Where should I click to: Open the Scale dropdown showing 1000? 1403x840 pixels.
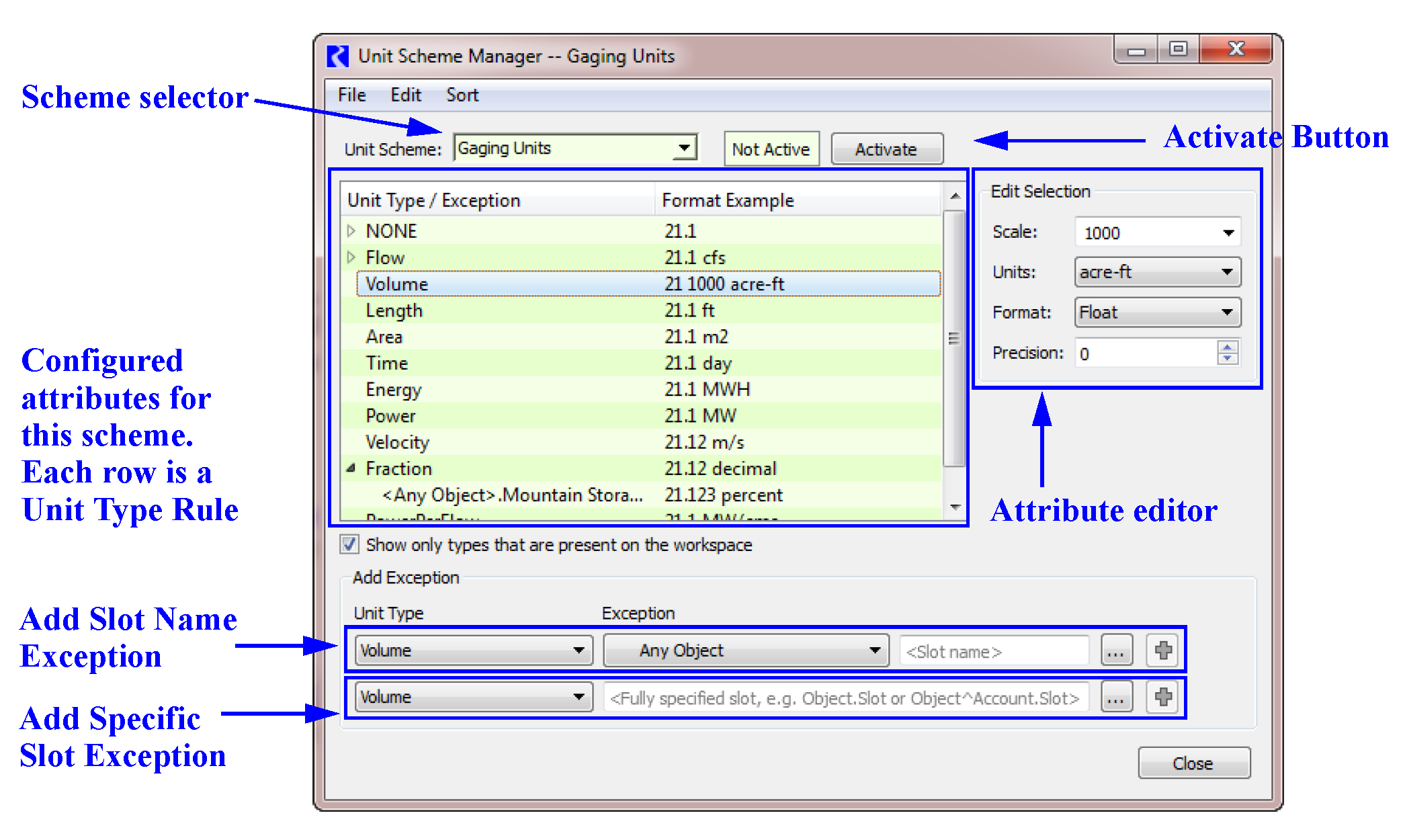(1228, 233)
